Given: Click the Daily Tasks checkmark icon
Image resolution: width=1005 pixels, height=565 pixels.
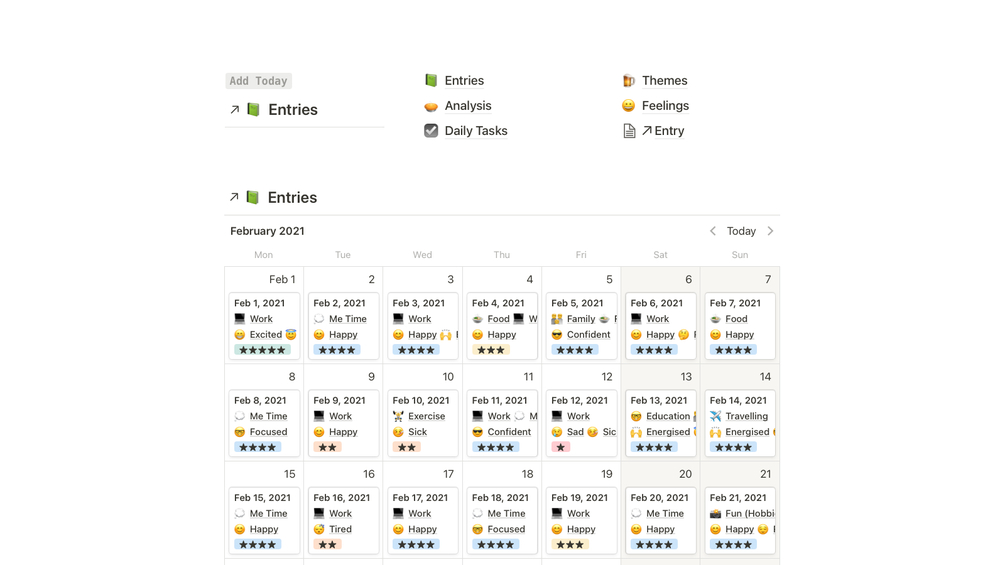Looking at the screenshot, I should [431, 131].
